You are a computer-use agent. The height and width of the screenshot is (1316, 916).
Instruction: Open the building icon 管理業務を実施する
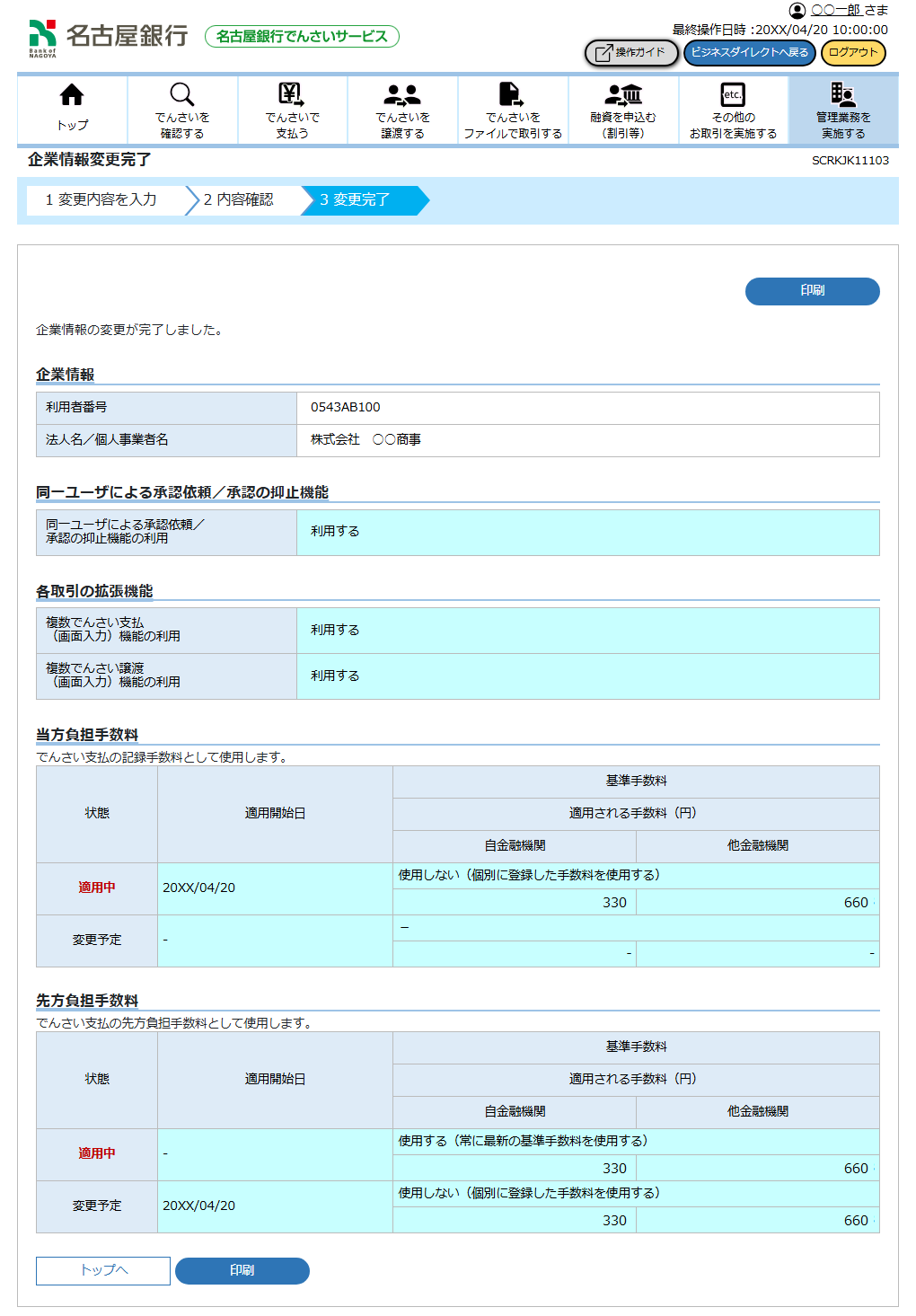click(842, 95)
